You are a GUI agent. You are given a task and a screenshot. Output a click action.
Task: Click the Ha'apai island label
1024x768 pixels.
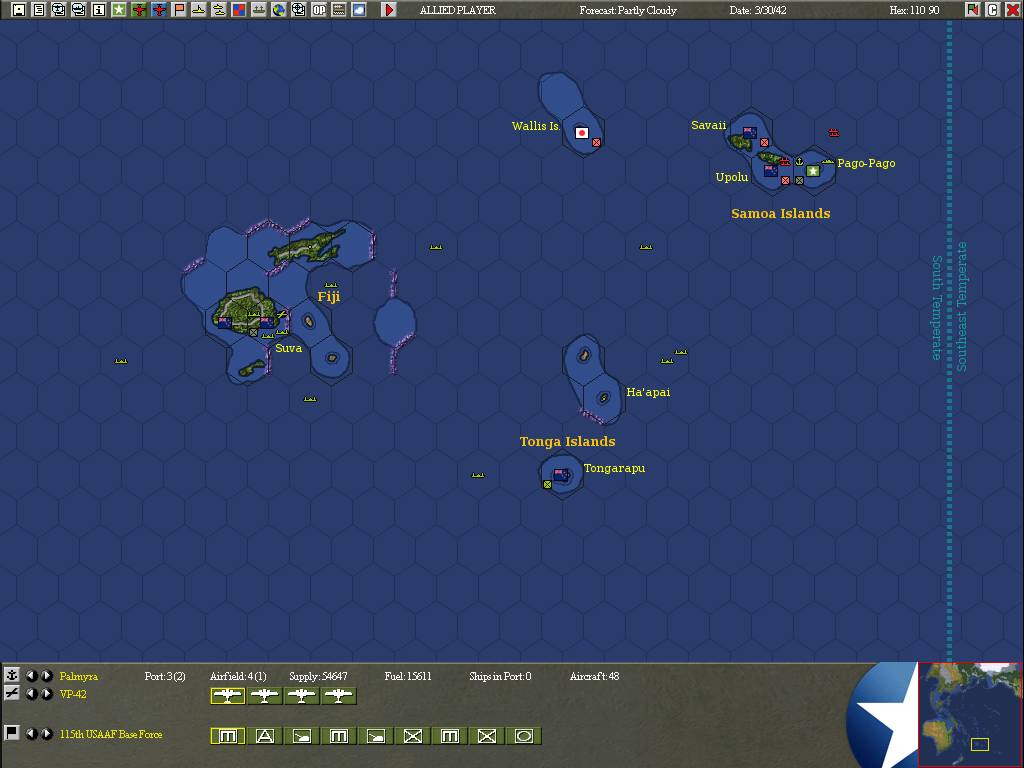648,392
